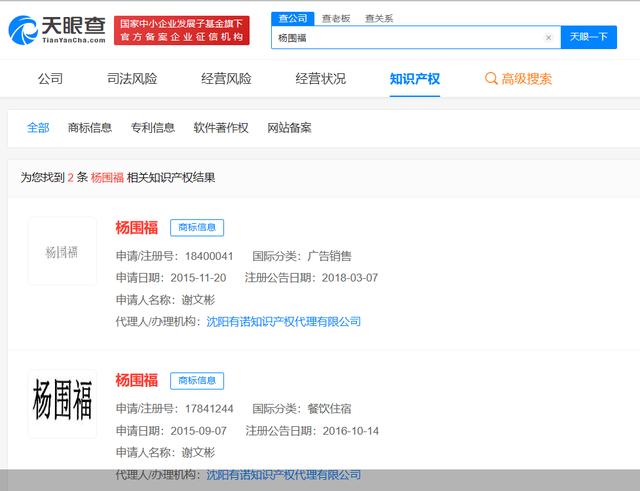Click the red 杨围福 keyword in the results summary
Image resolution: width=640 pixels, height=491 pixels.
click(107, 178)
